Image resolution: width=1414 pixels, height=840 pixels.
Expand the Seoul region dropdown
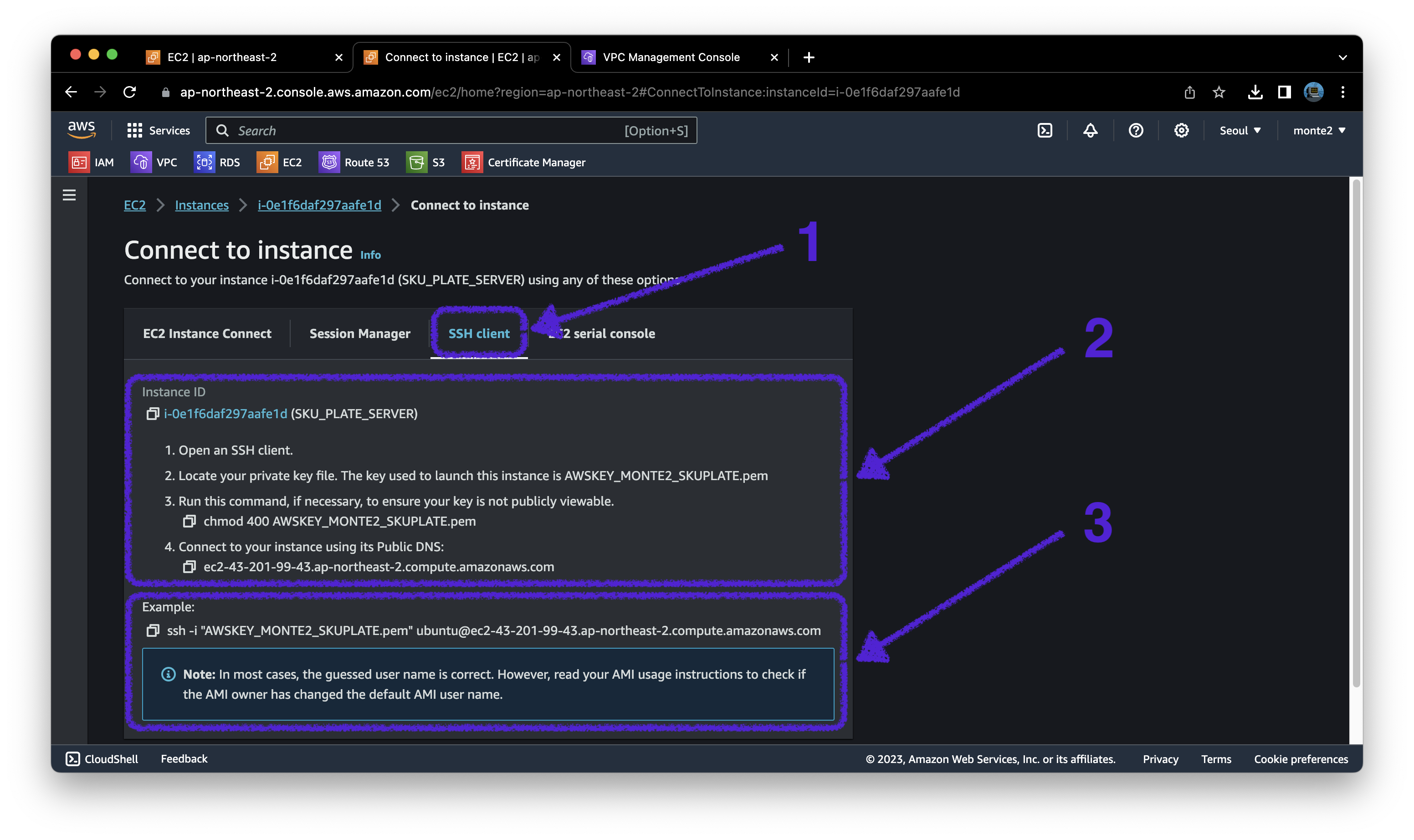pos(1240,131)
